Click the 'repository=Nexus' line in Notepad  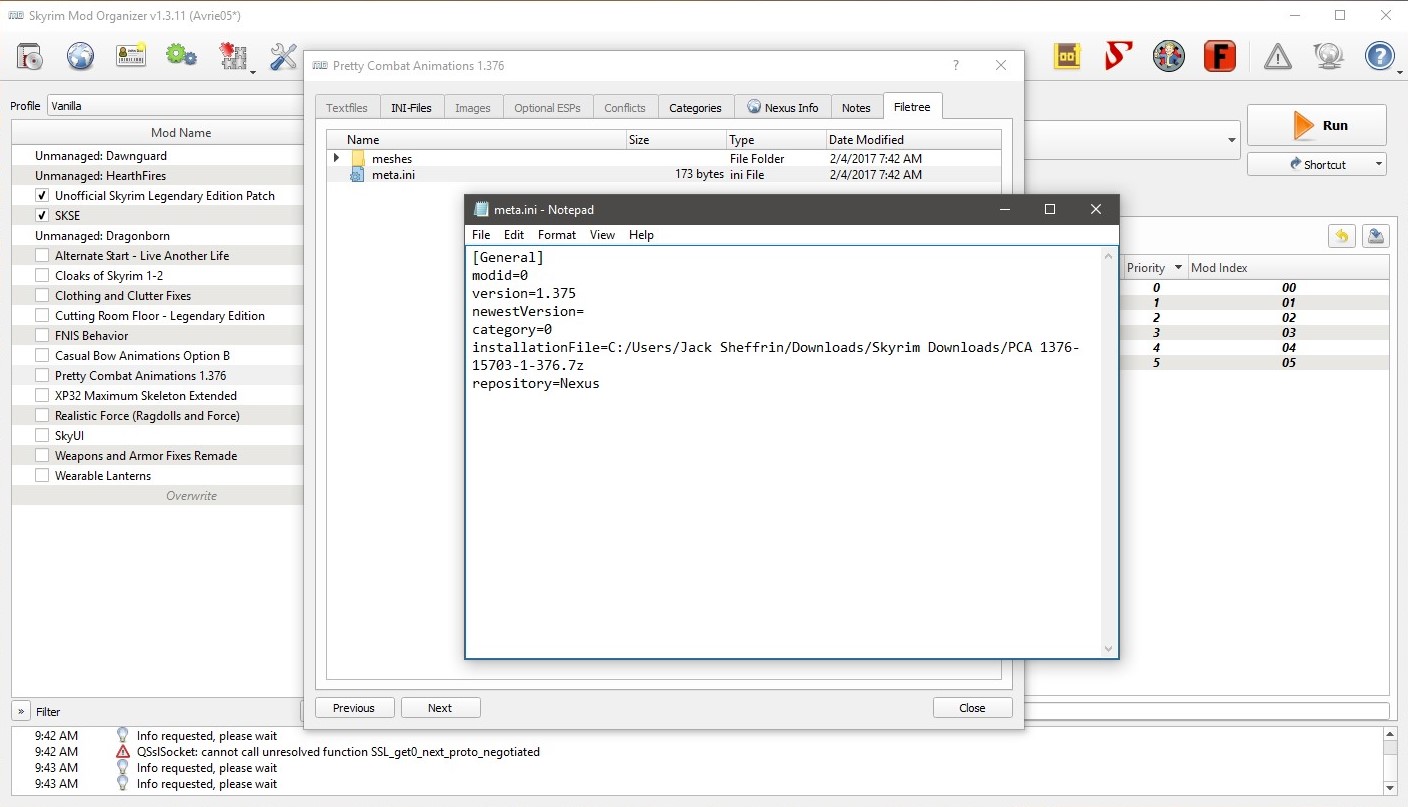click(536, 384)
